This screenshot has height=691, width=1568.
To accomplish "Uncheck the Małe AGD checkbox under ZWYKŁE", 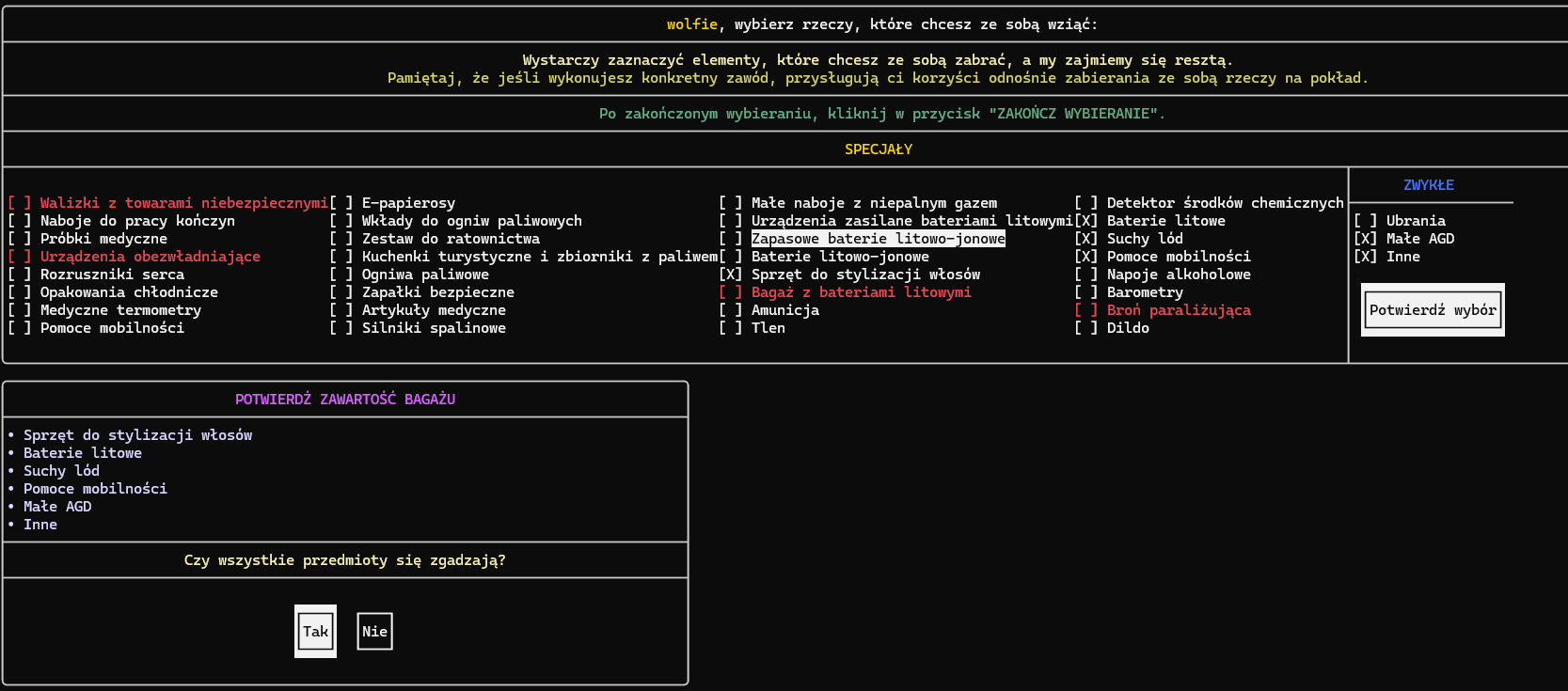I will tap(1366, 239).
